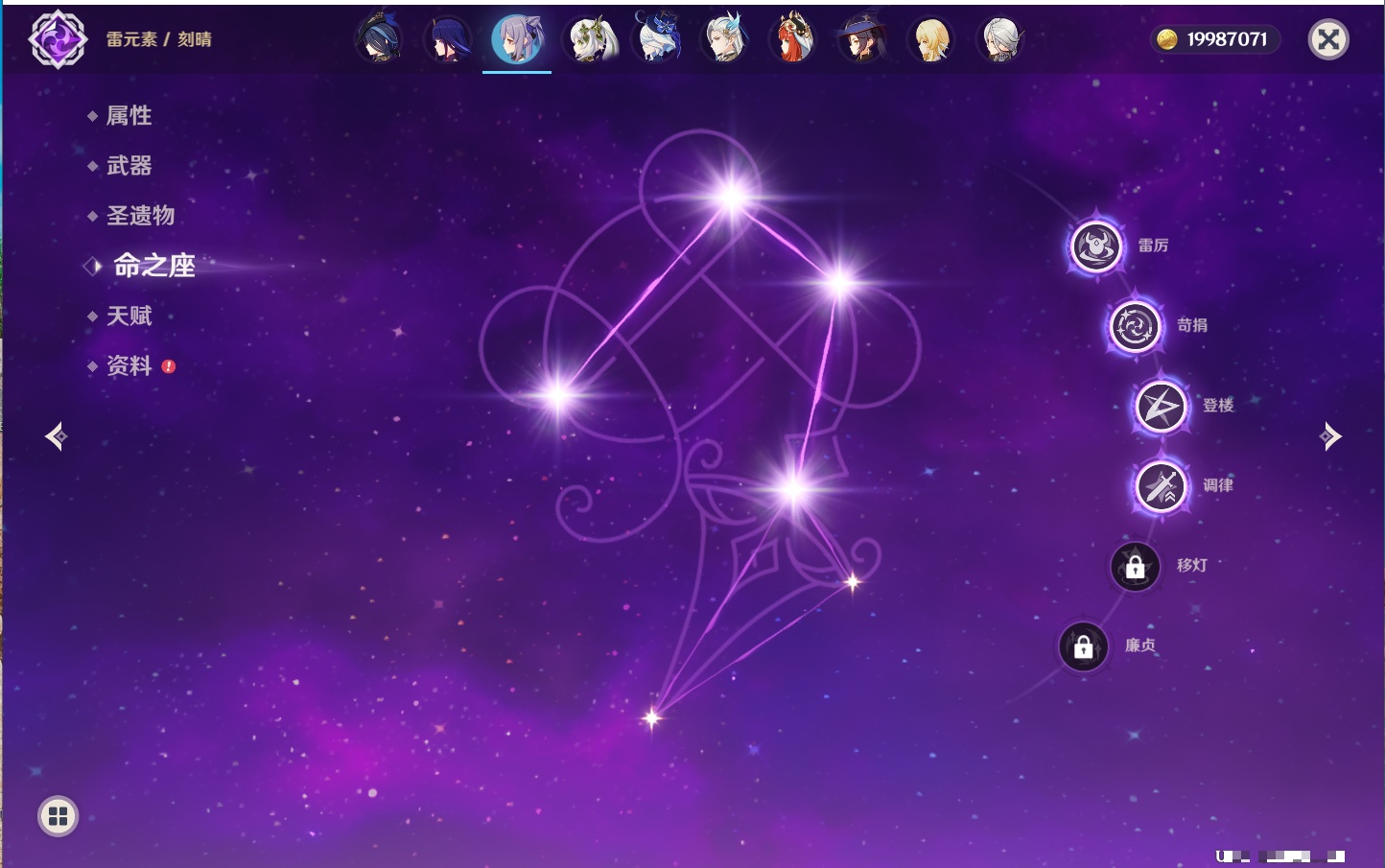This screenshot has height=868, width=1385.
Task: Open the 武器 weapon tab
Action: click(129, 166)
